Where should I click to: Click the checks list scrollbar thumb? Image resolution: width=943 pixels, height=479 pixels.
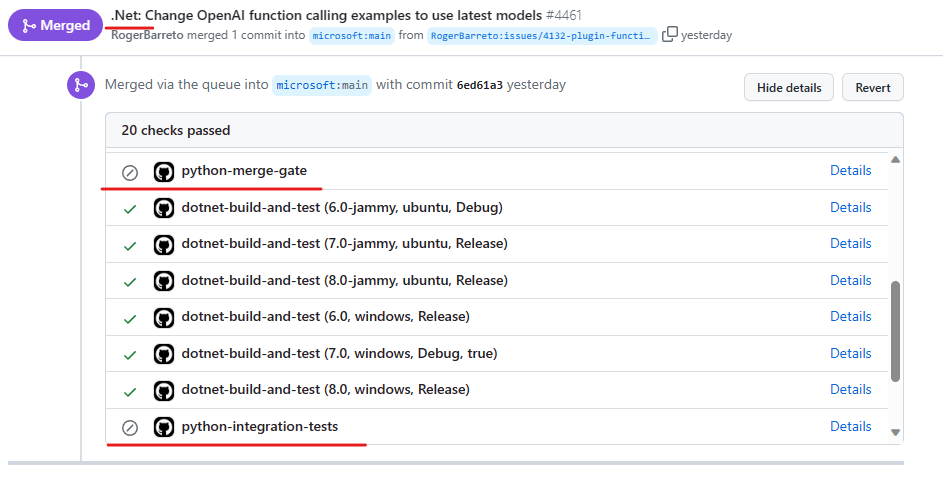click(895, 331)
